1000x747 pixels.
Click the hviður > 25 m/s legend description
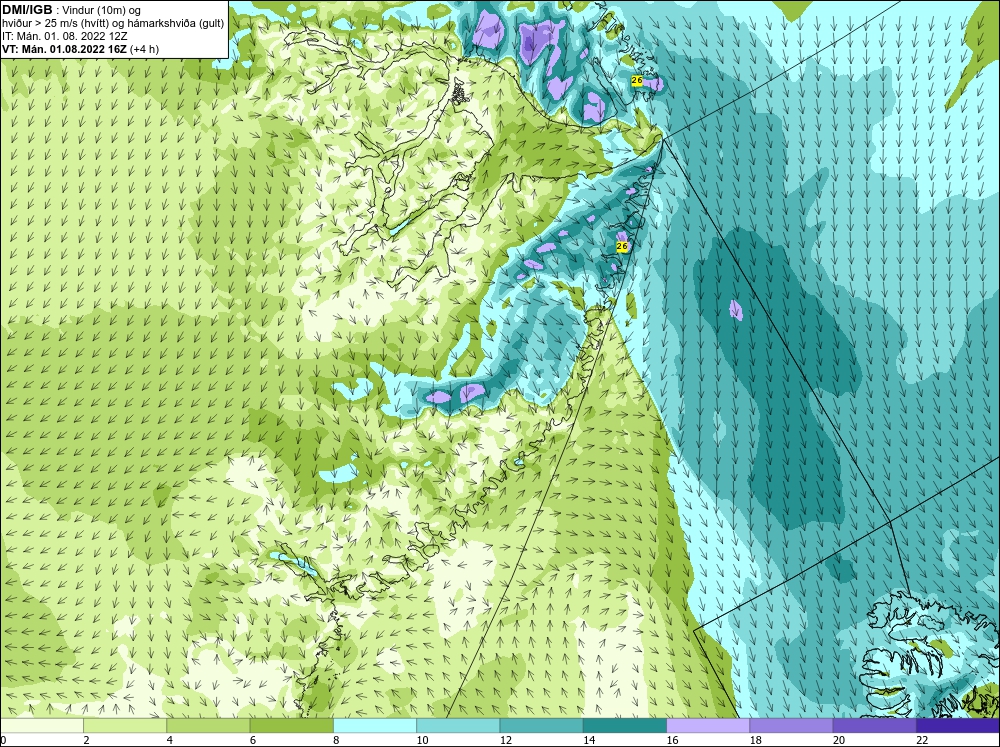[x=114, y=23]
